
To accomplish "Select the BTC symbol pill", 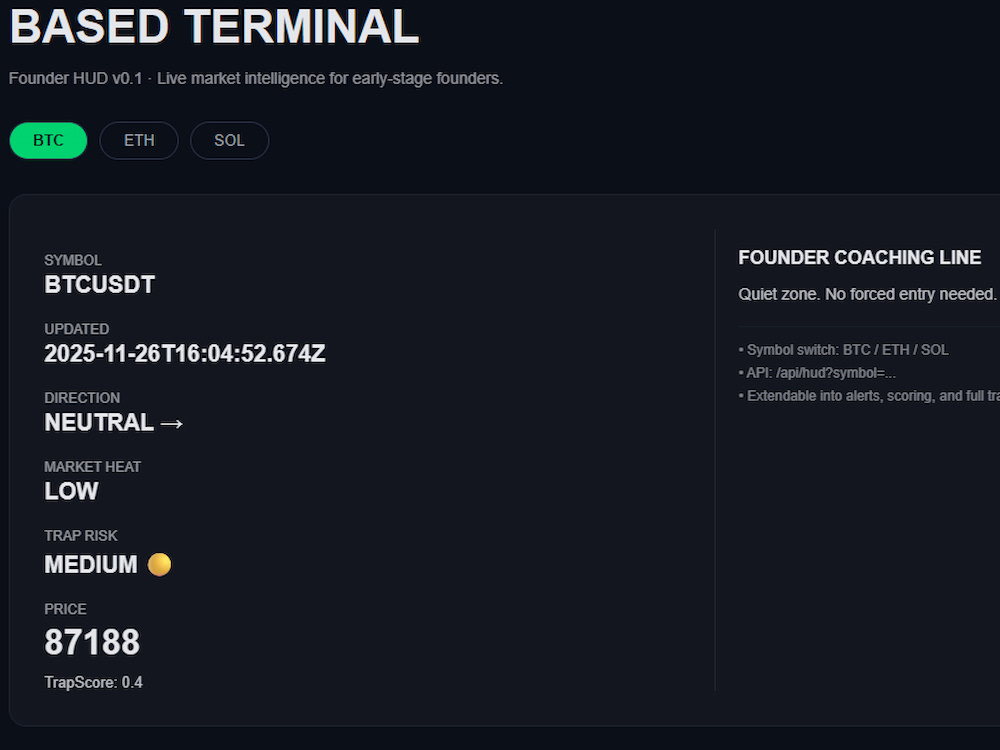I will [48, 140].
